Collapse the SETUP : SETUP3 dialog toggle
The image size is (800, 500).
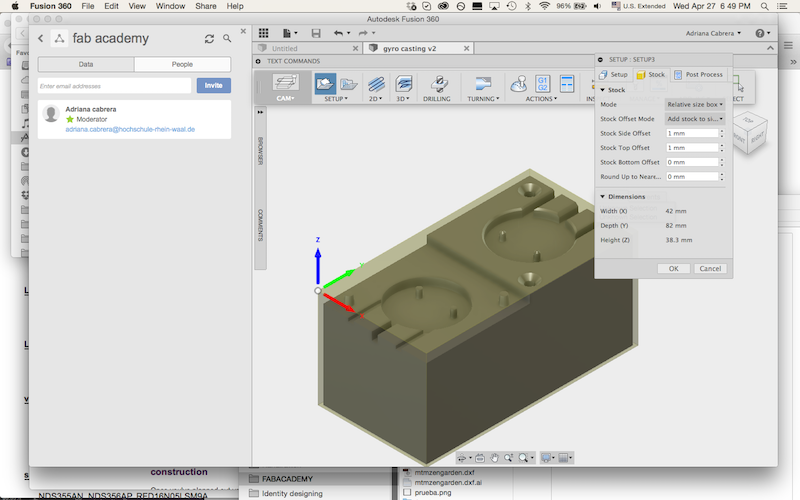pyautogui.click(x=601, y=60)
